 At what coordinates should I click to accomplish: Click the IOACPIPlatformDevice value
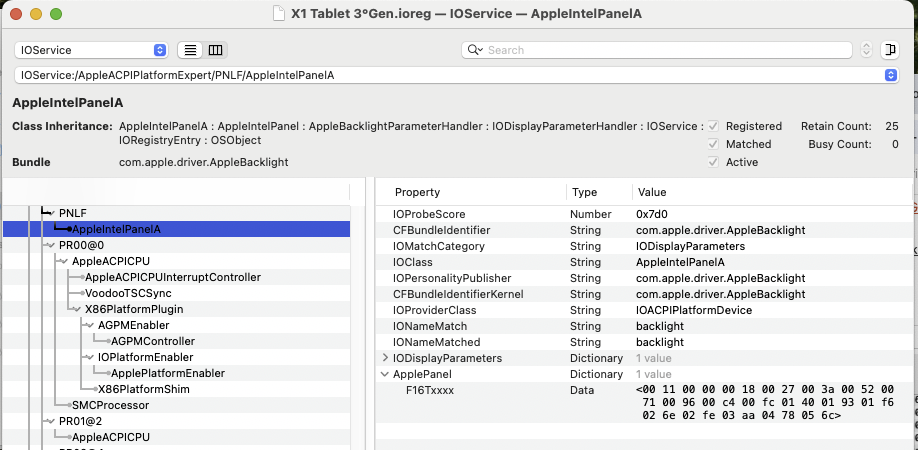click(694, 310)
